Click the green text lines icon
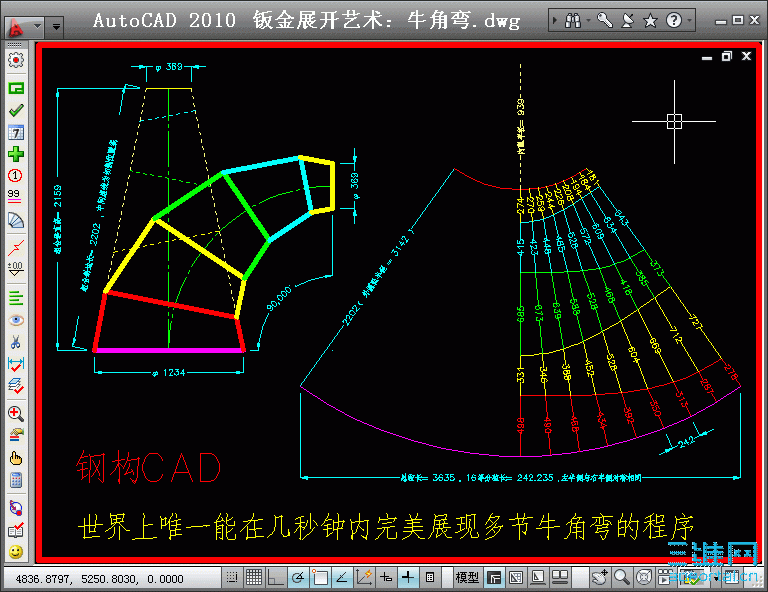This screenshot has height=592, width=768. coord(16,298)
